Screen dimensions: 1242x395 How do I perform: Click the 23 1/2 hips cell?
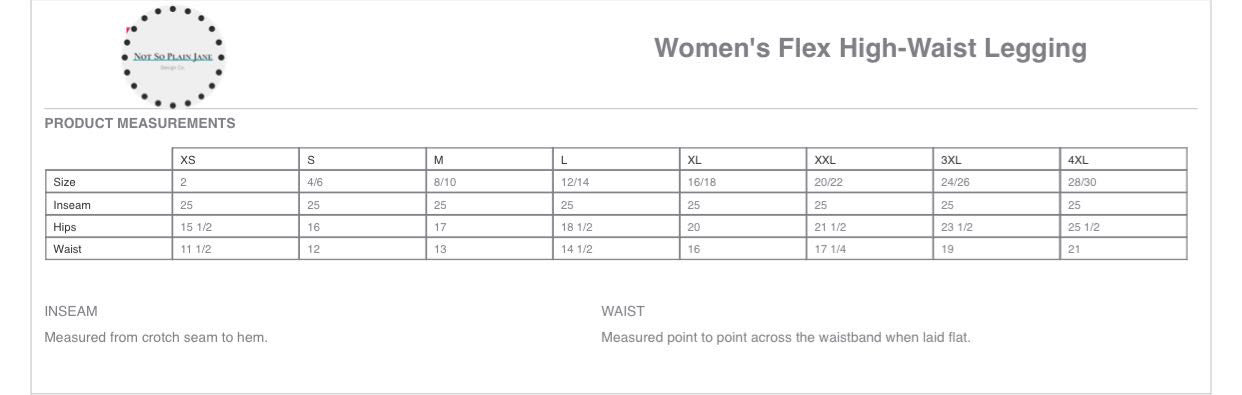[x=997, y=227]
